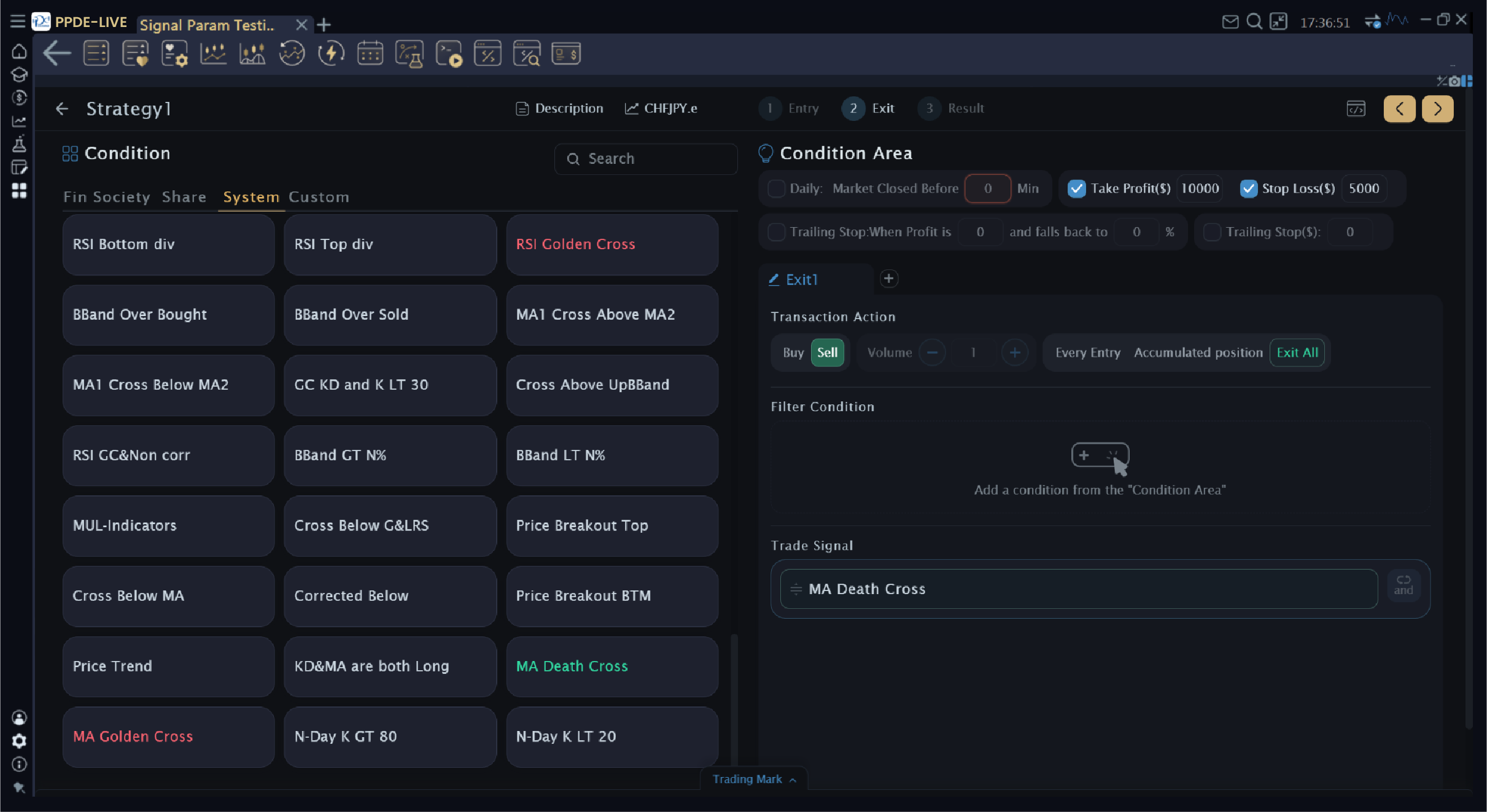Uncheck the Stop Loss($) checkbox

pos(1248,188)
